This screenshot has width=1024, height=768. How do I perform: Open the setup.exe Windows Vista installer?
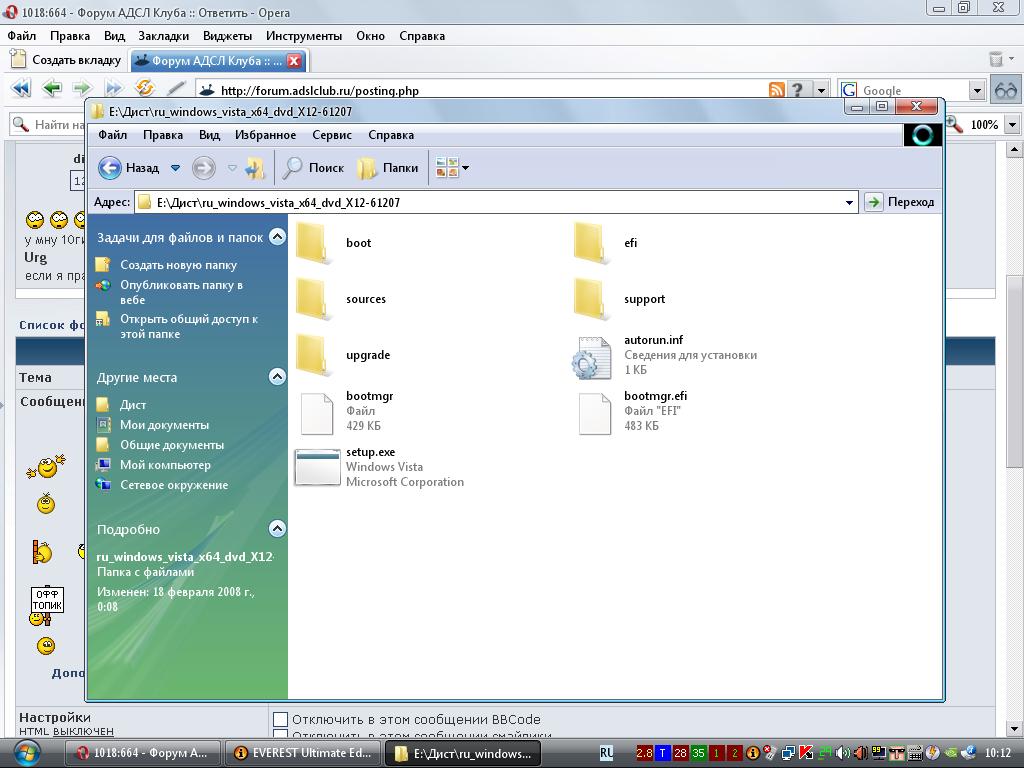pyautogui.click(x=318, y=467)
